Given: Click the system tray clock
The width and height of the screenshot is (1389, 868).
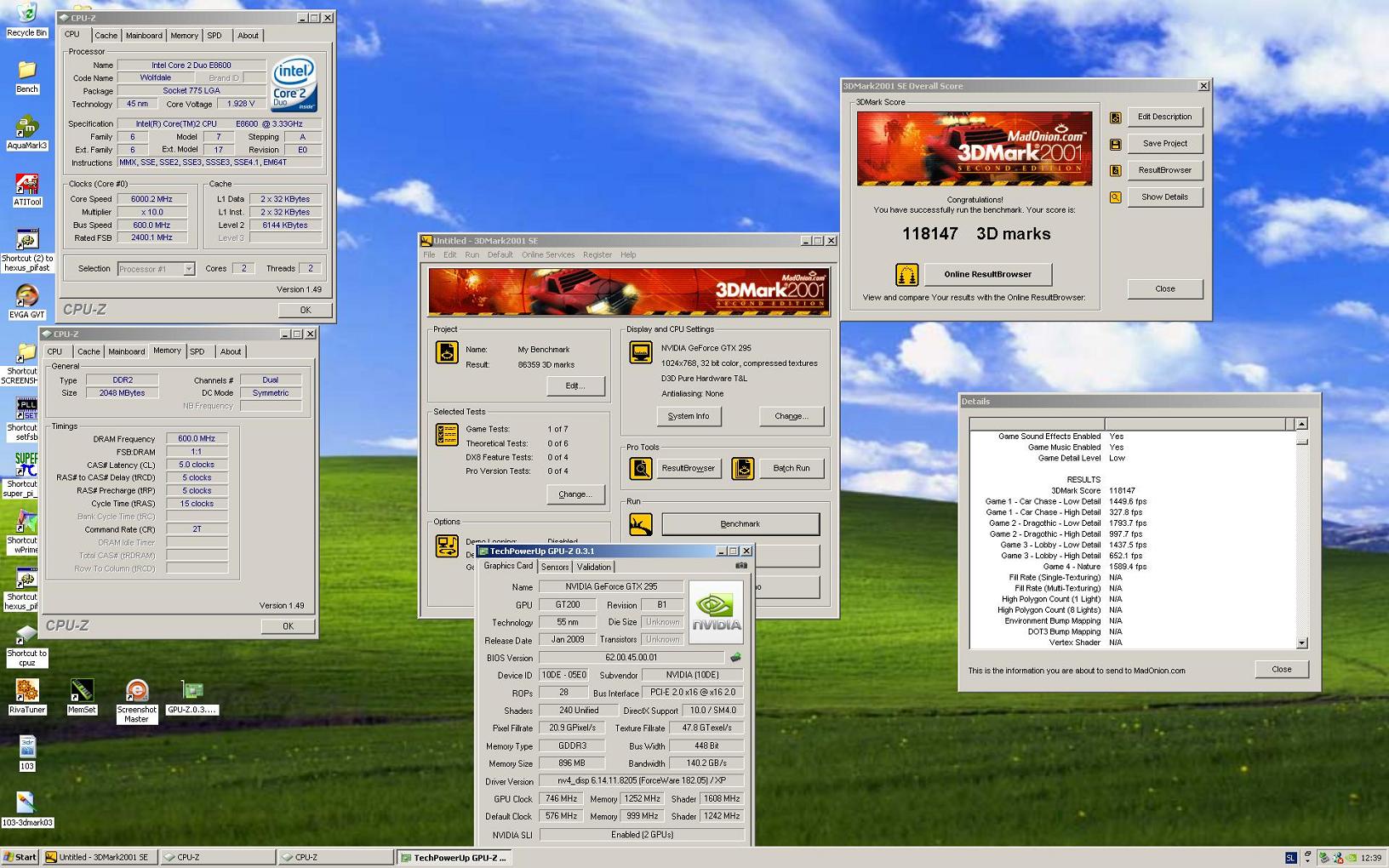Looking at the screenshot, I should tap(1371, 858).
